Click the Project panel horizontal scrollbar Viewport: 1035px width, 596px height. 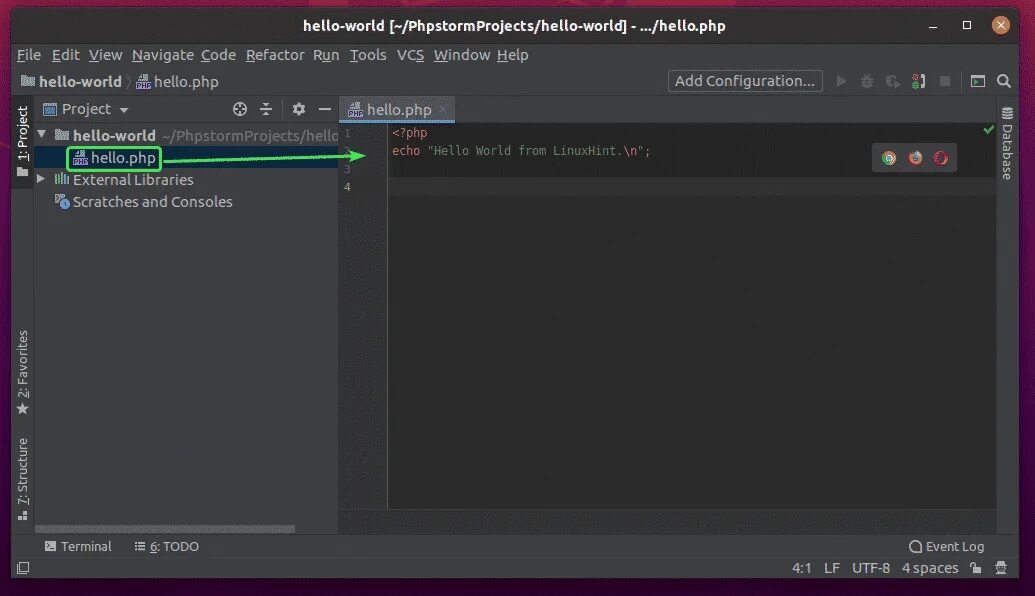(165, 529)
